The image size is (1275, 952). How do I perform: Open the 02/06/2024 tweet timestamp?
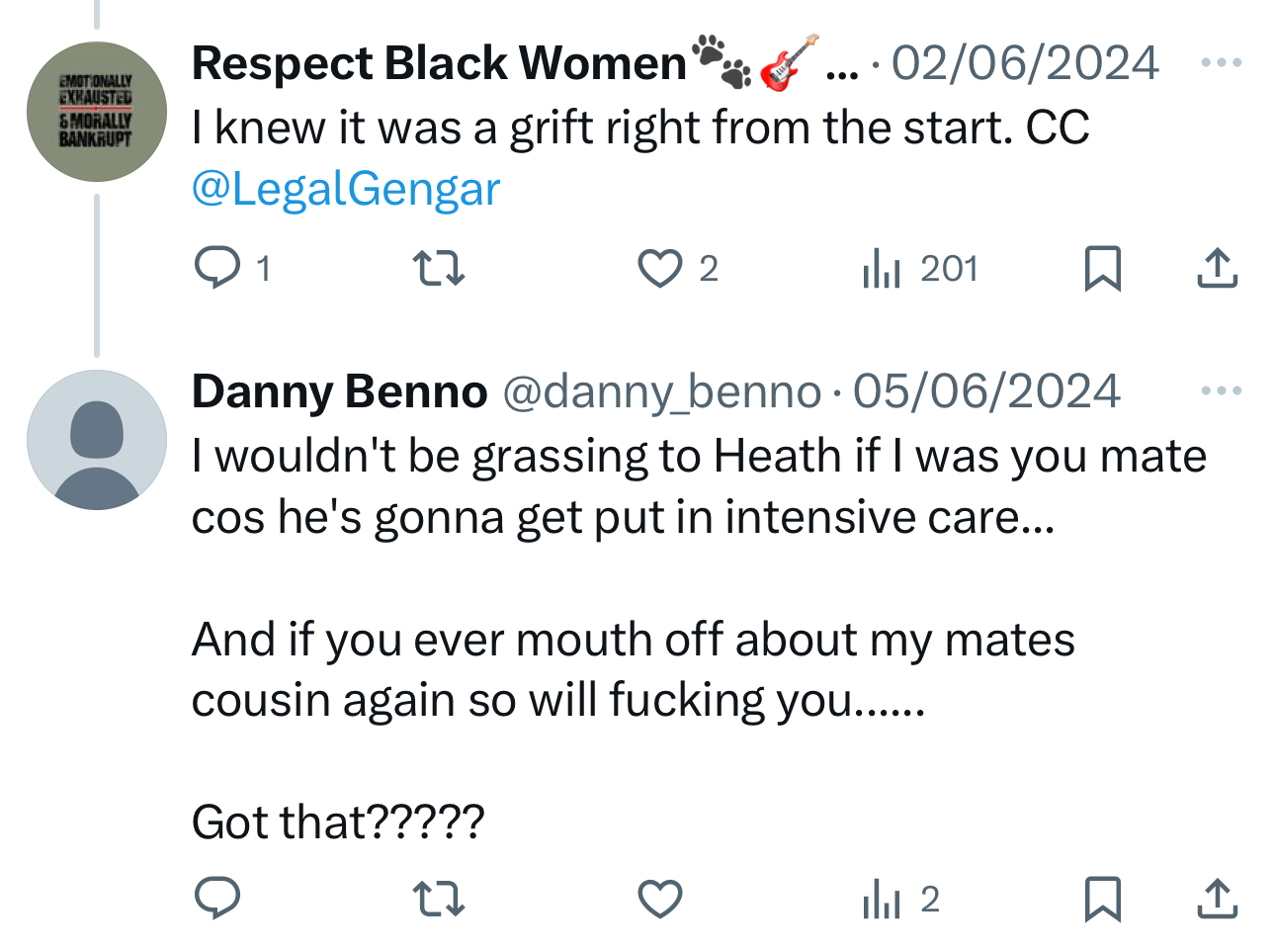pos(1025,63)
